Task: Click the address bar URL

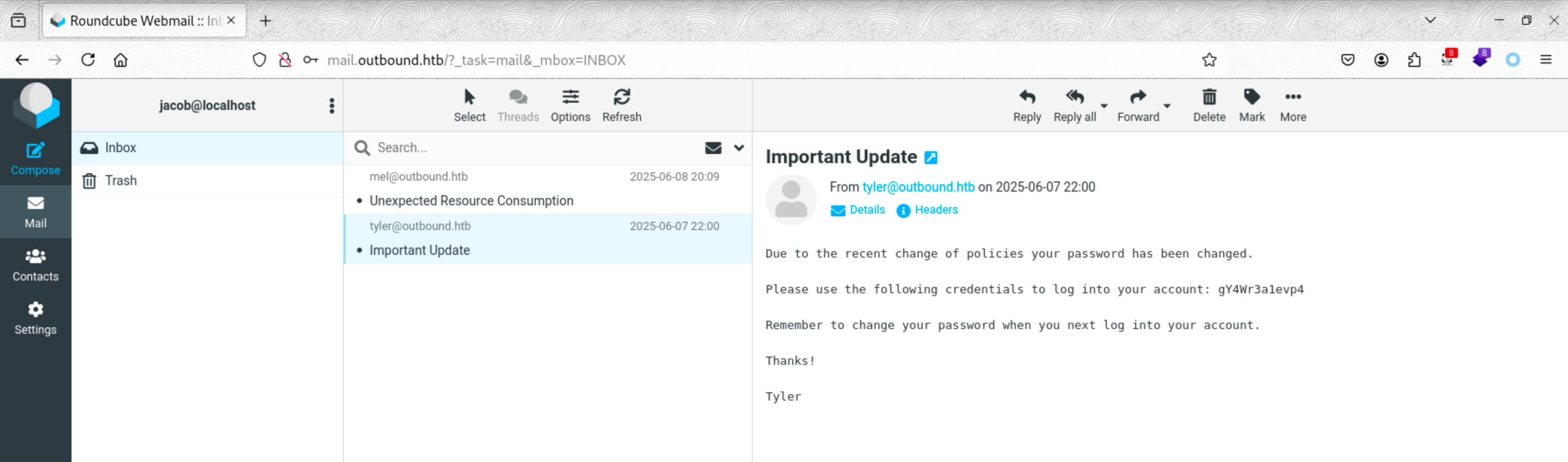Action: click(x=477, y=60)
